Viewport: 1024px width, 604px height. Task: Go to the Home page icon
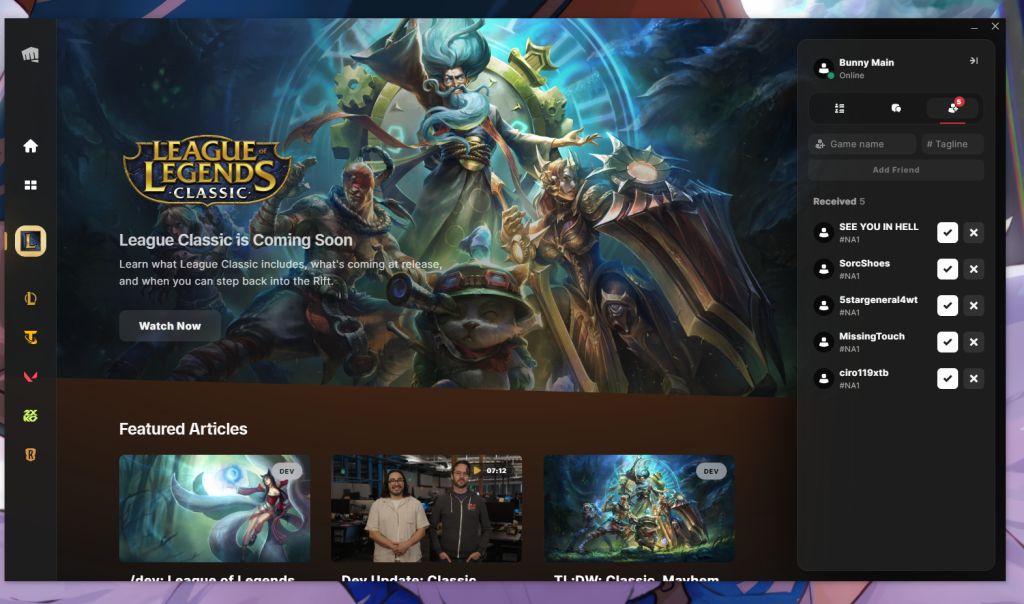point(30,146)
